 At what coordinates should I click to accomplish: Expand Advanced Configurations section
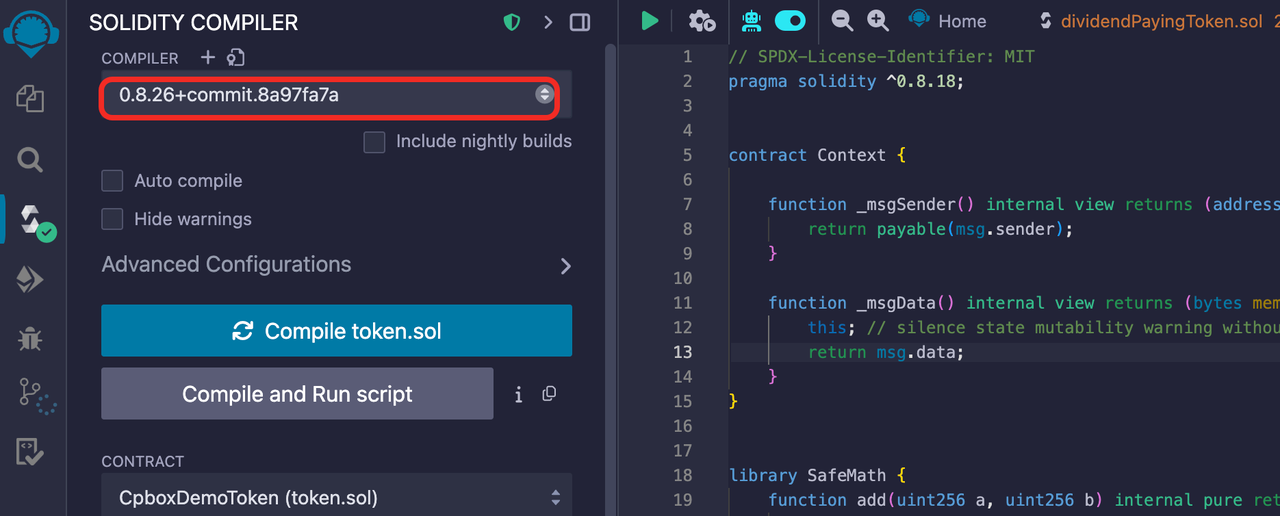pos(336,265)
